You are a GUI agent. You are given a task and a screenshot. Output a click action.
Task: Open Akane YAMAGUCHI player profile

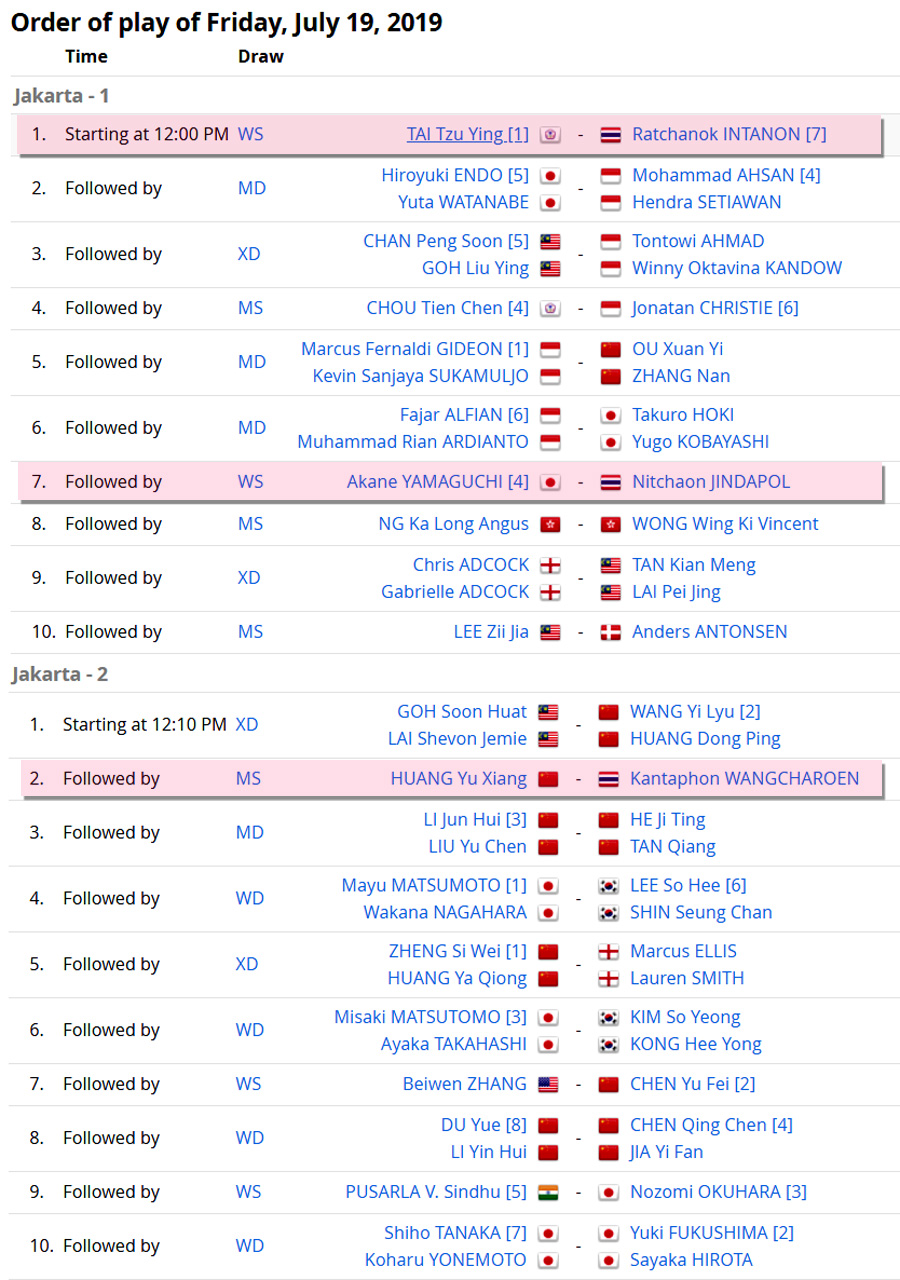point(438,482)
